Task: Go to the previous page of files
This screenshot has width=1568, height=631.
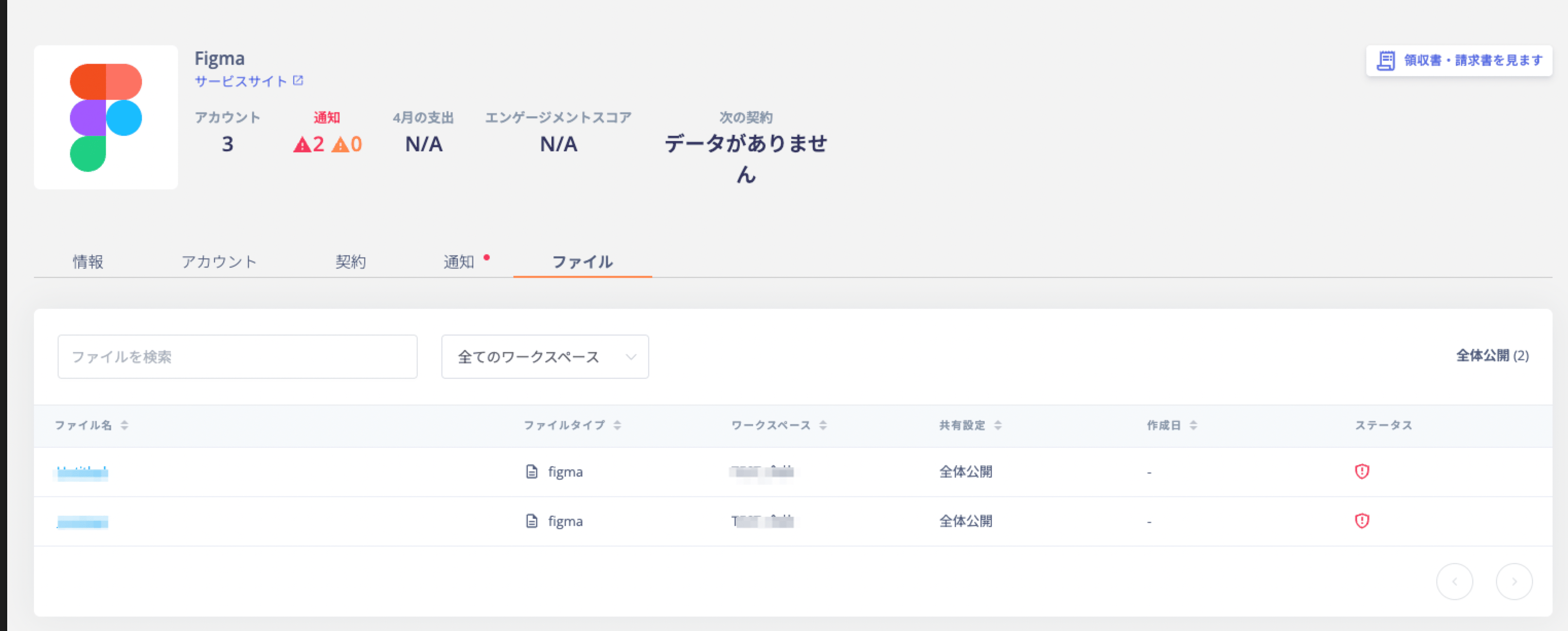Action: pos(1454,582)
